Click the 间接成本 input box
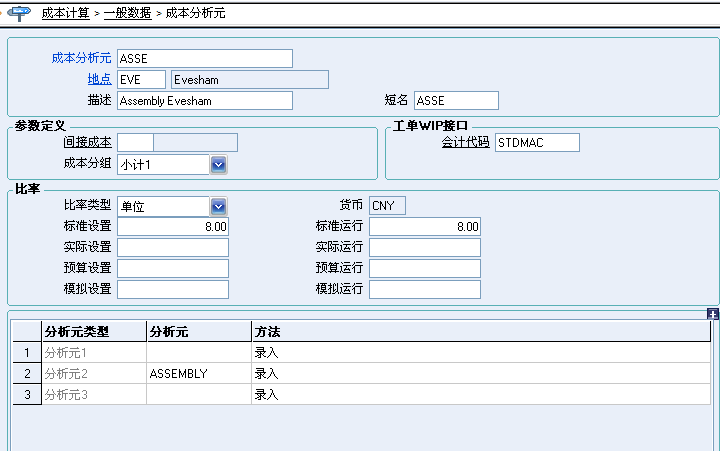 pyautogui.click(x=135, y=142)
